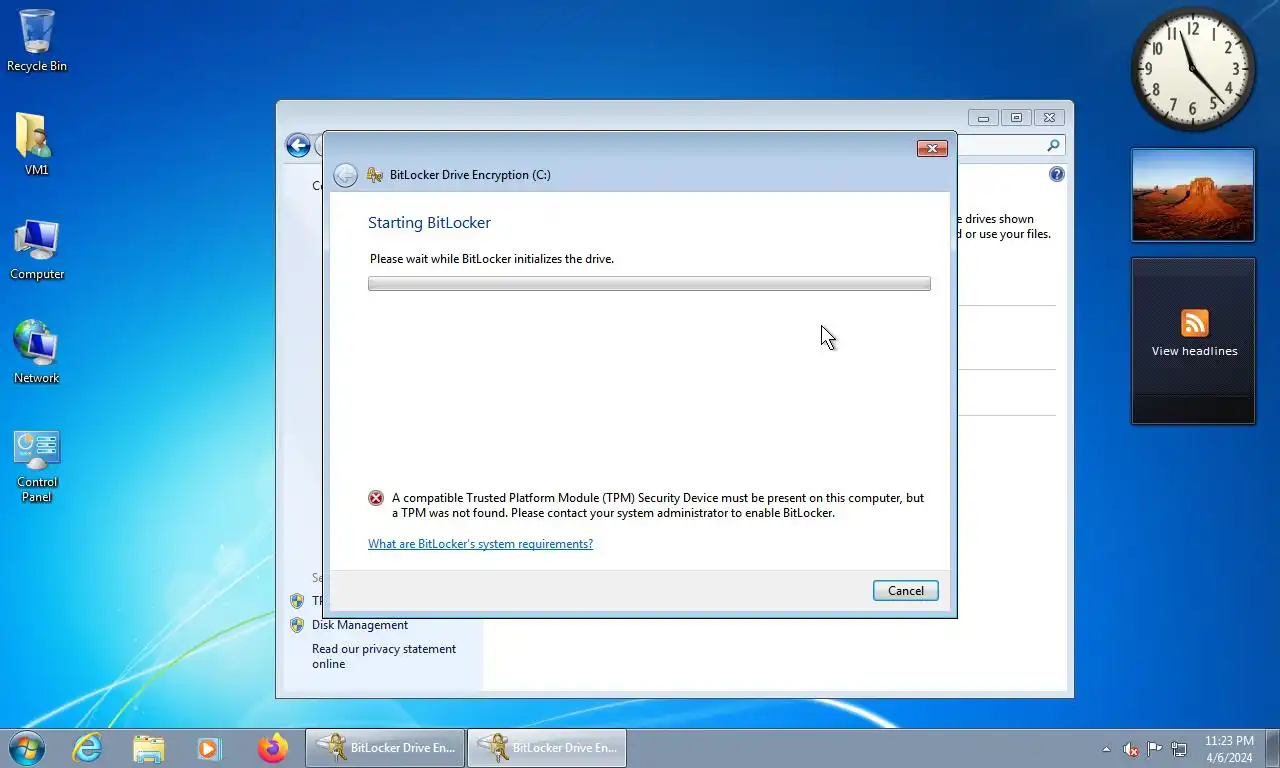Click the analog clock desktop gadget

(x=1193, y=69)
